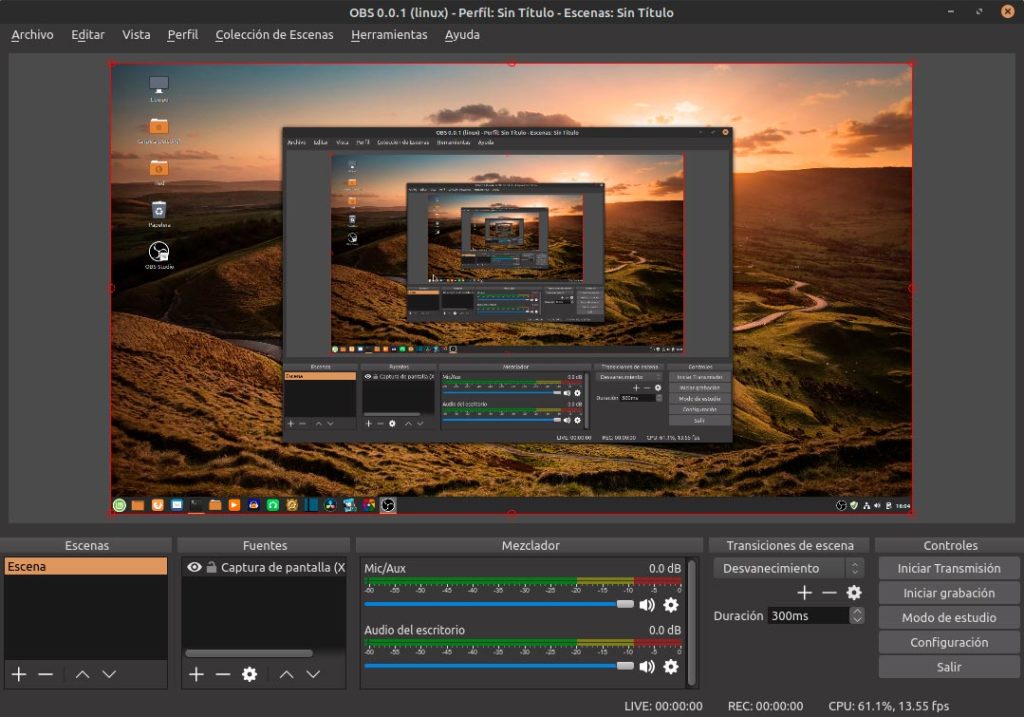The height and width of the screenshot is (717, 1024).
Task: Move the scene down in the Escenas list
Action: (x=109, y=674)
